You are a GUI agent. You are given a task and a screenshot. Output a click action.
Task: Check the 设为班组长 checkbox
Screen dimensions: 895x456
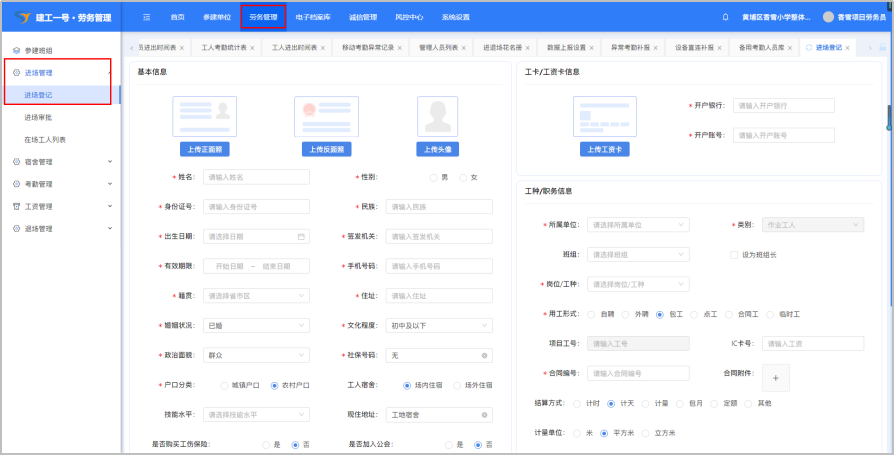pos(734,255)
